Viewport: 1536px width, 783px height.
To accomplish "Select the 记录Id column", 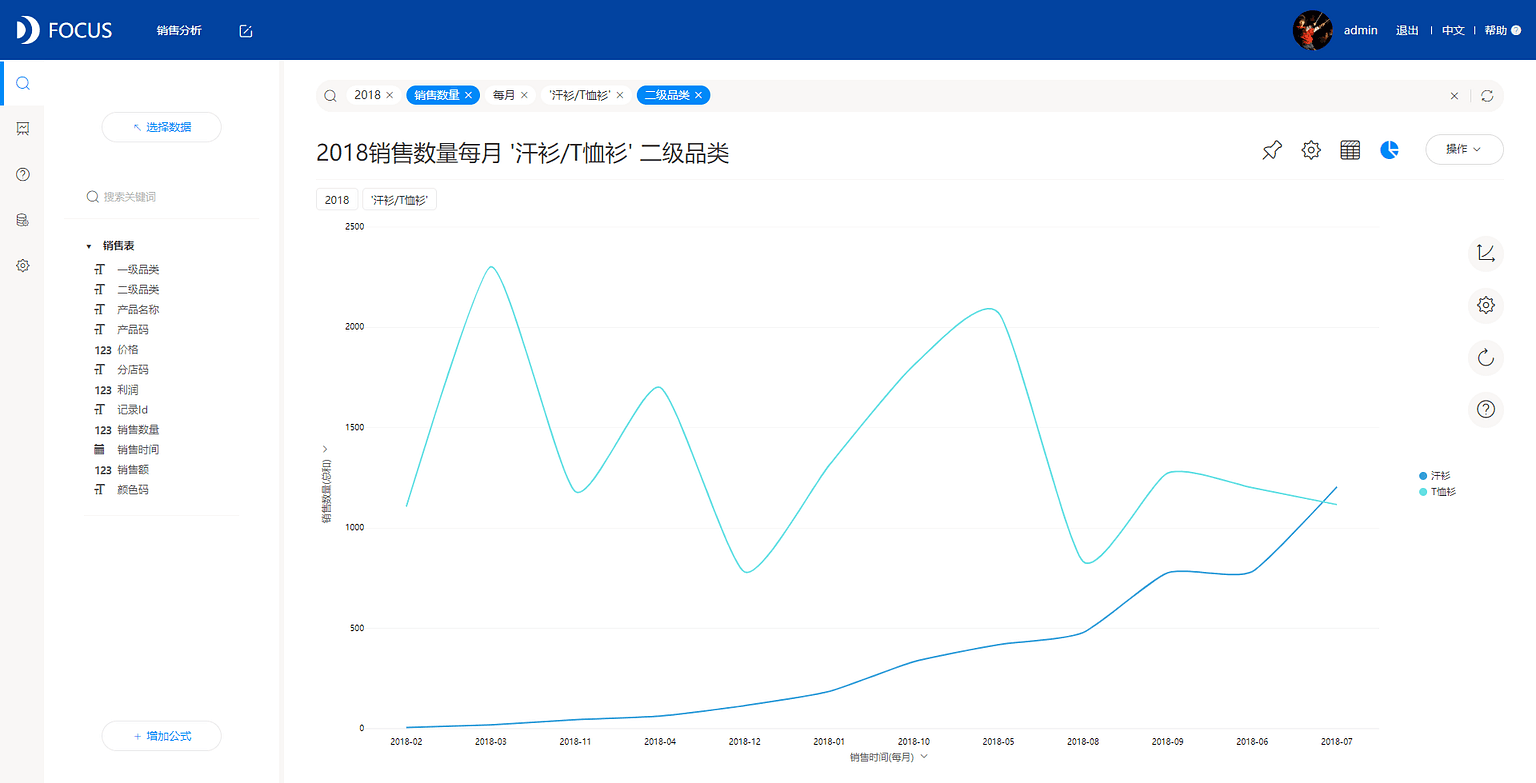I will (x=132, y=410).
